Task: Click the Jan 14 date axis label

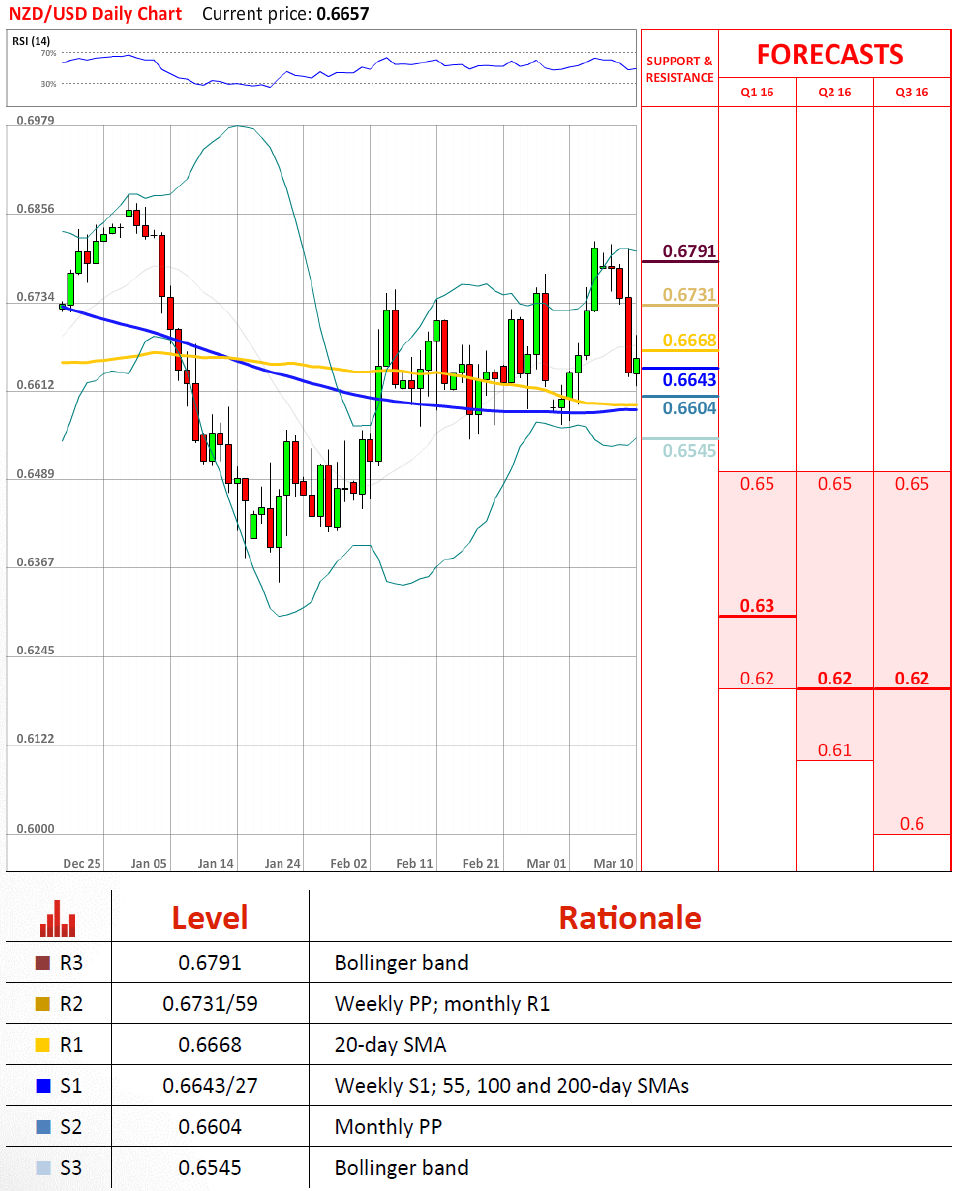Action: pos(216,864)
